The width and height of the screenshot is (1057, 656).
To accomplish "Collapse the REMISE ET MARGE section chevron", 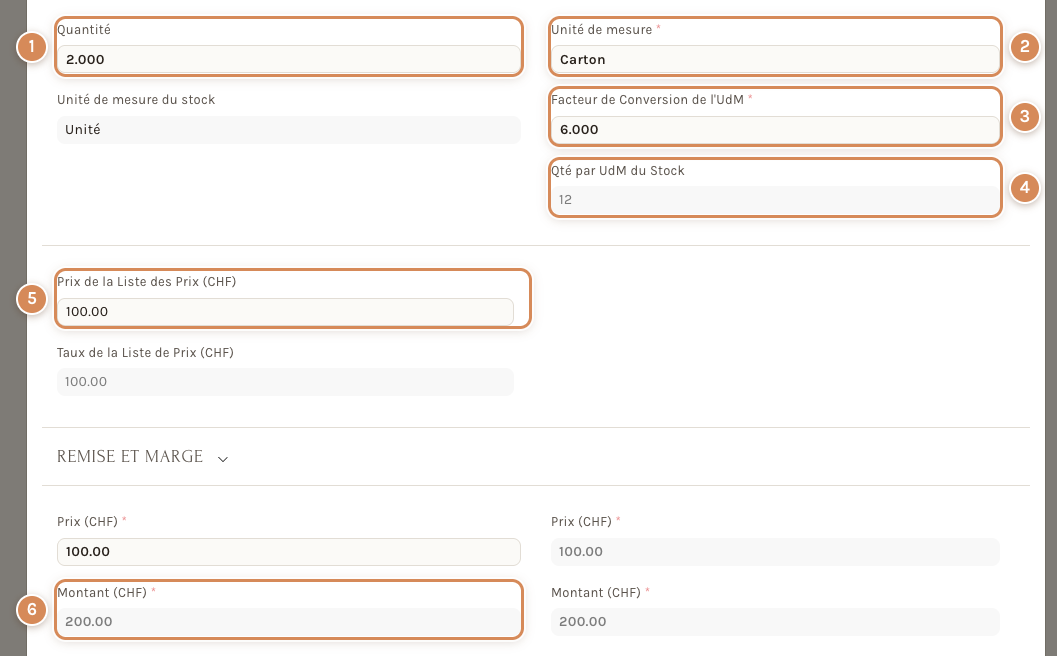I will (222, 459).
